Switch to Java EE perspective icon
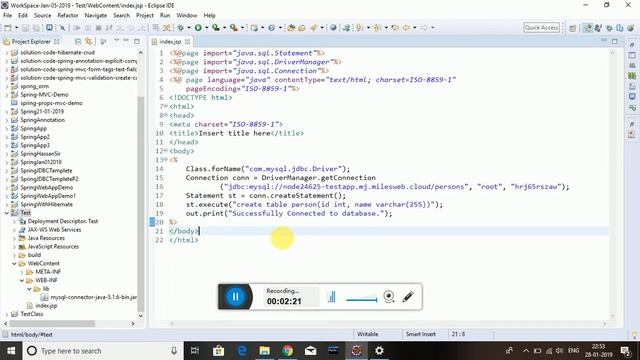 (x=587, y=28)
